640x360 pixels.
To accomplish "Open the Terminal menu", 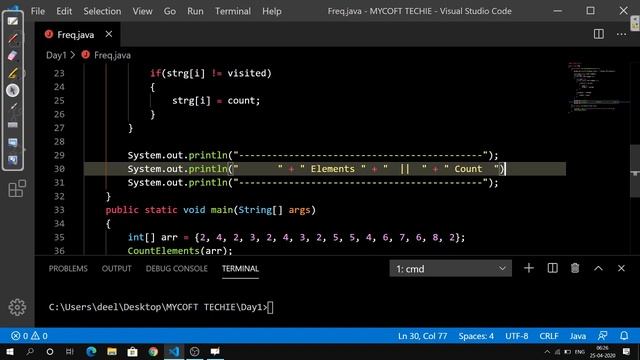I will [x=233, y=11].
